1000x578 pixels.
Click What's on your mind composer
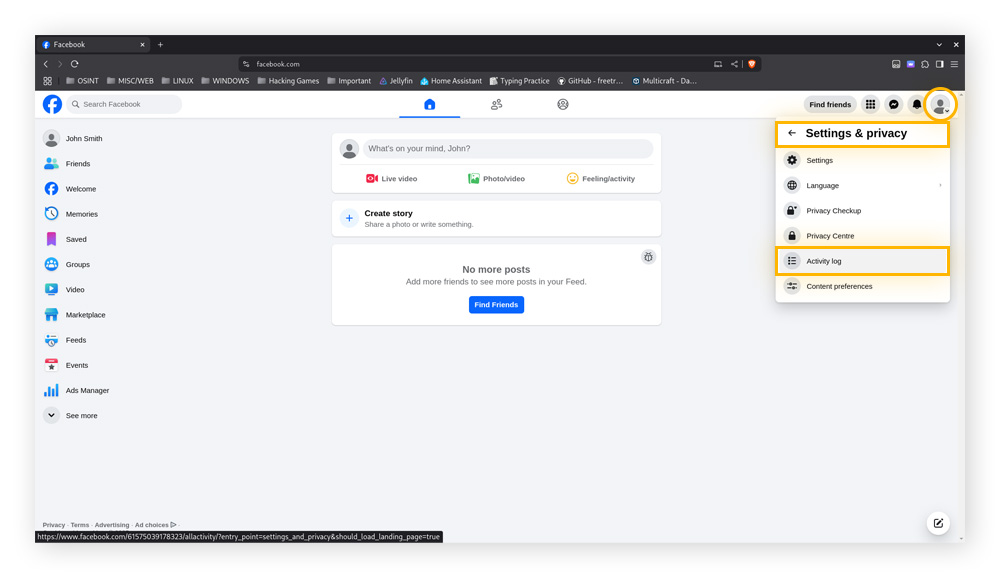tap(508, 149)
